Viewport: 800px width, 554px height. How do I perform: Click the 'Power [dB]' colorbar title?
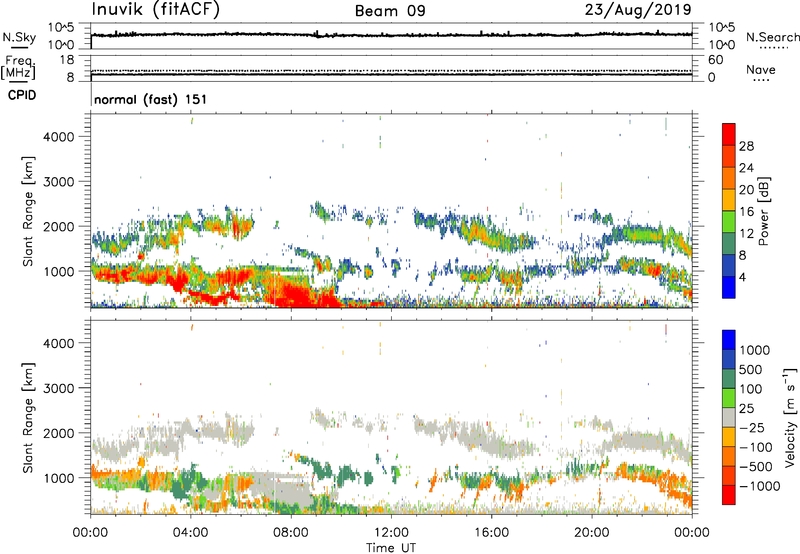point(764,211)
